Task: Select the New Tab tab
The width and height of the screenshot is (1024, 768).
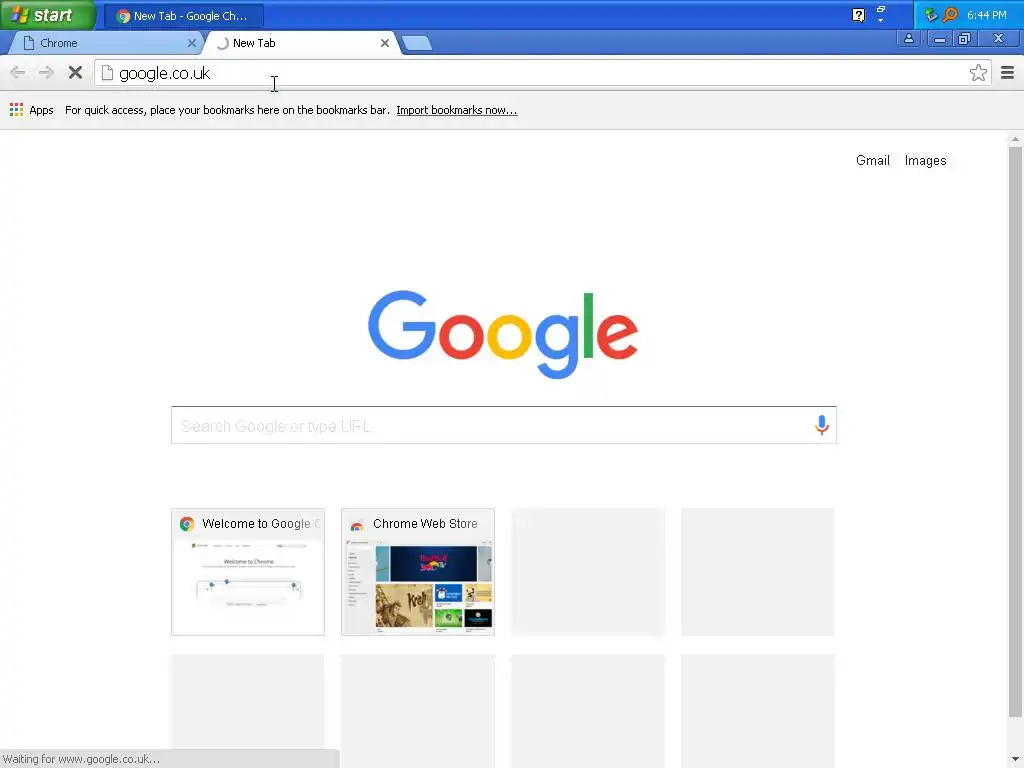Action: 300,43
